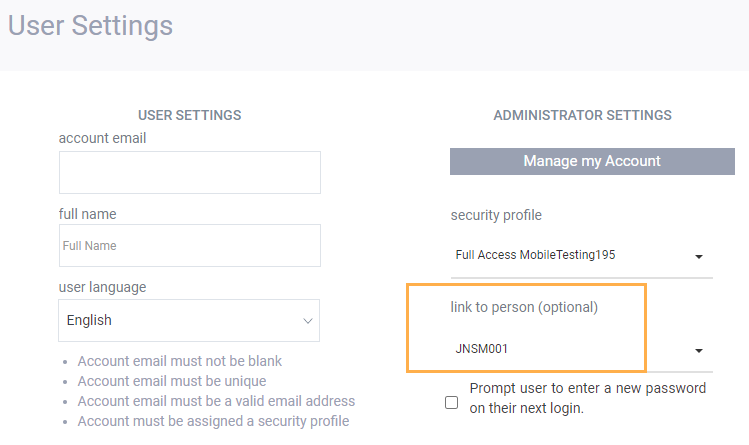The width and height of the screenshot is (749, 445).
Task: Click the 'link to person (optional)' label
Action: (524, 307)
